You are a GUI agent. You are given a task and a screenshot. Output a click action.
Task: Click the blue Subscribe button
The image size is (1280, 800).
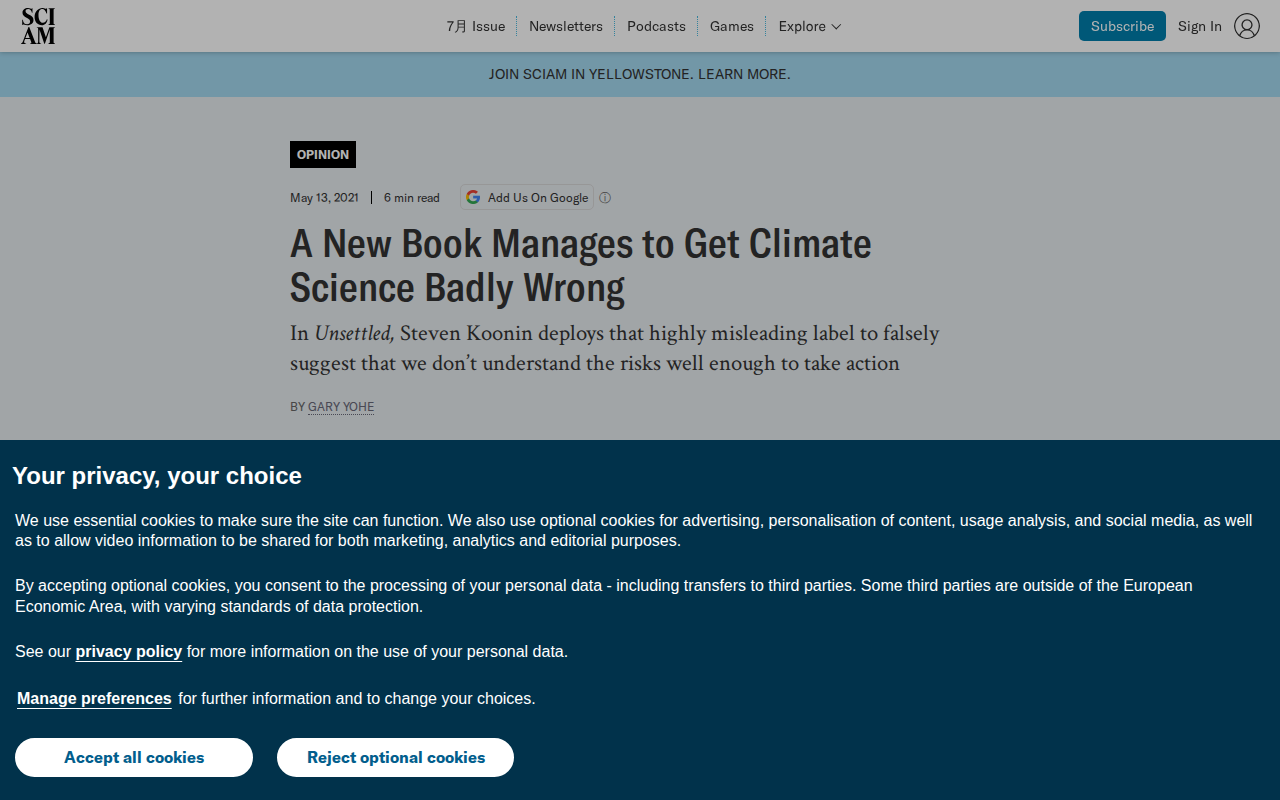point(1122,26)
